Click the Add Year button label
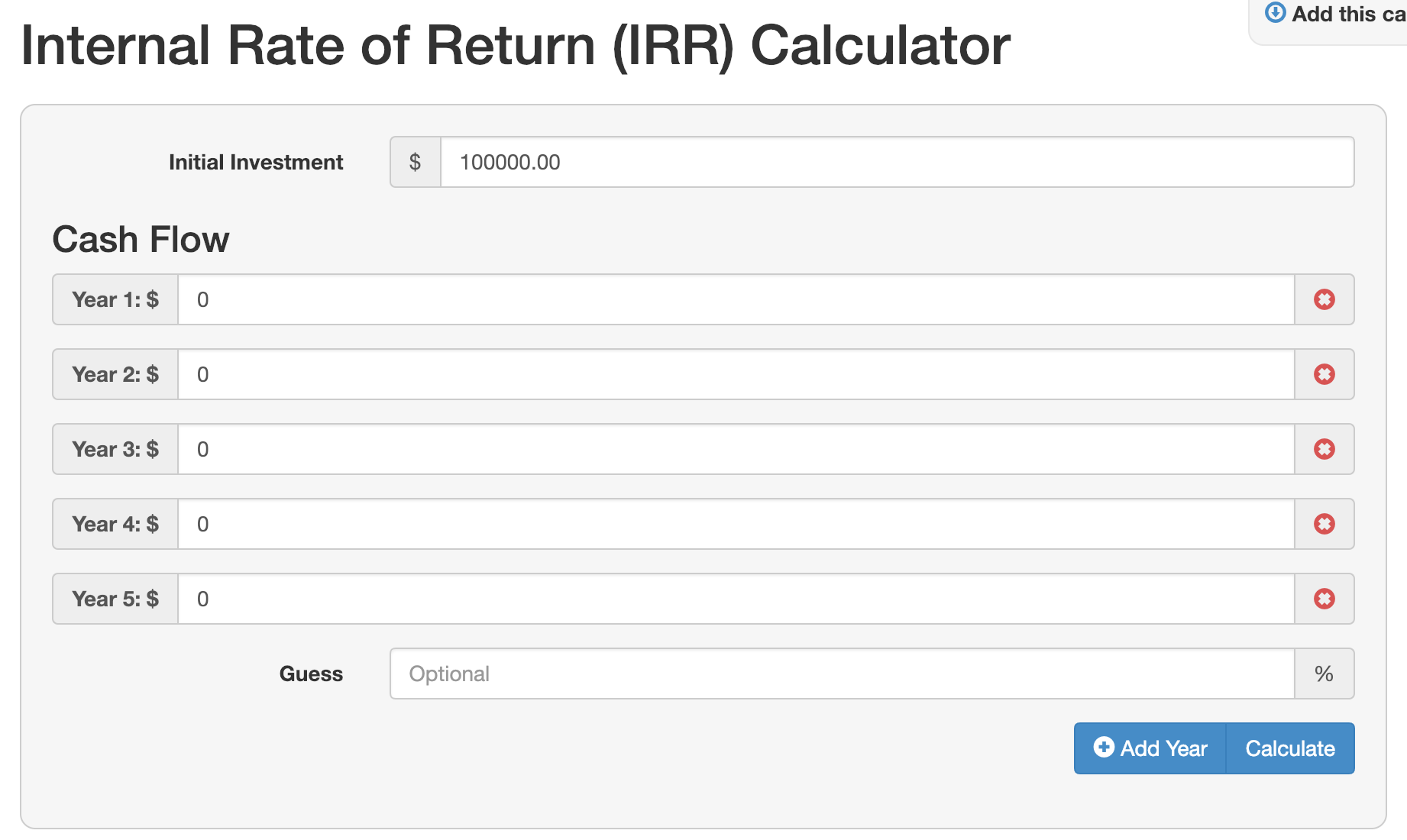This screenshot has height=840, width=1407. pos(1163,748)
